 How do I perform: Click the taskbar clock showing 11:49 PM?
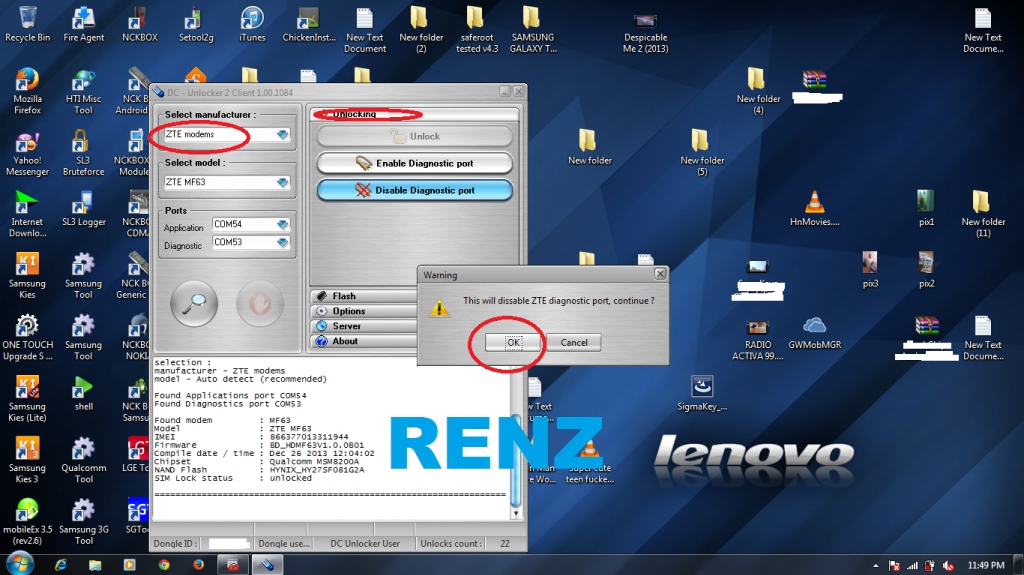click(985, 565)
